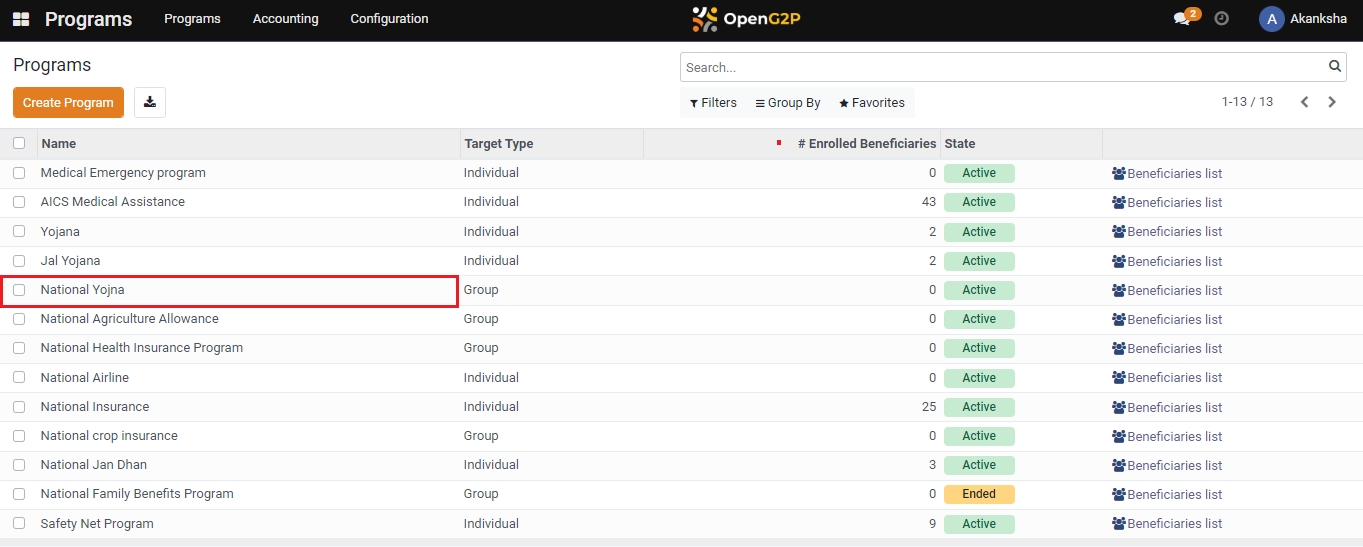Go to next page arrow
This screenshot has width=1363, height=547.
[x=1332, y=102]
